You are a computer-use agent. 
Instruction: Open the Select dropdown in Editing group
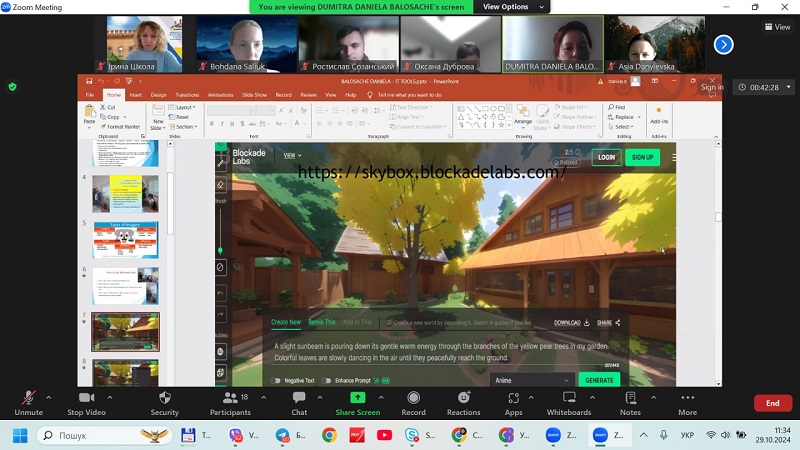pos(621,127)
